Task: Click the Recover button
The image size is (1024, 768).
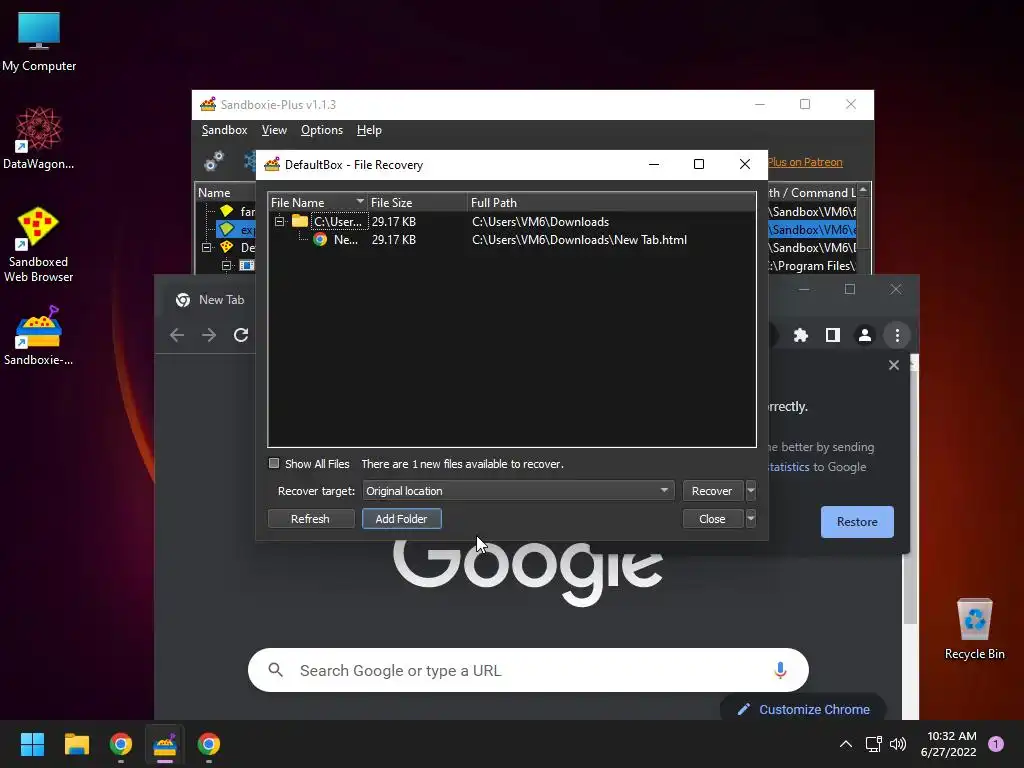Action: pyautogui.click(x=712, y=490)
